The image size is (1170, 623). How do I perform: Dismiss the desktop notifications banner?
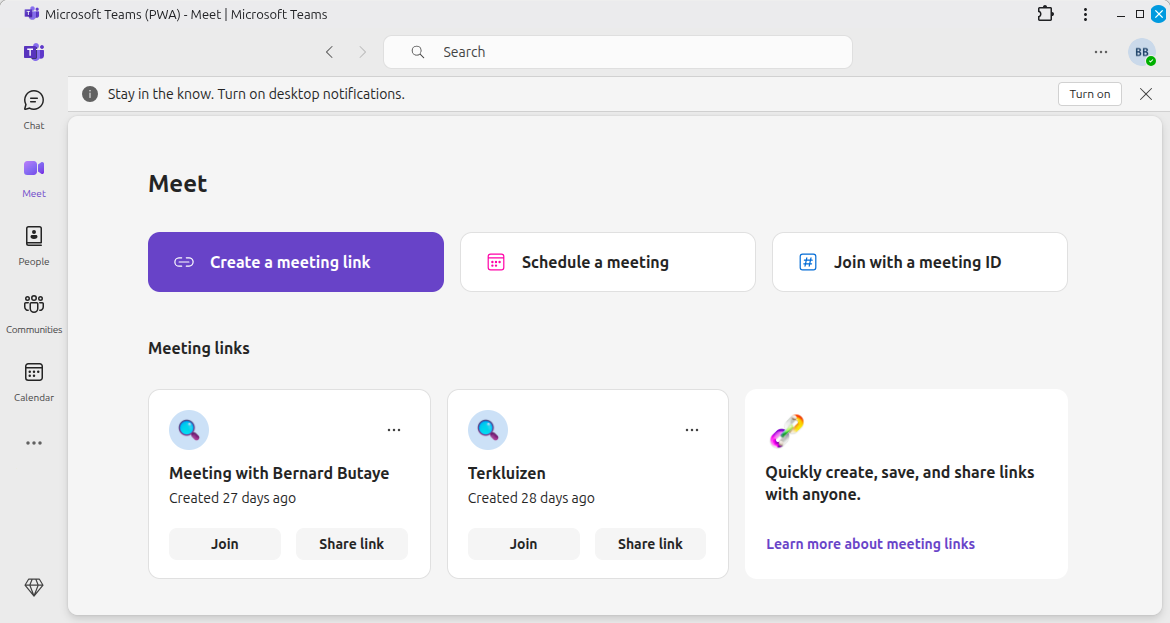(x=1146, y=94)
